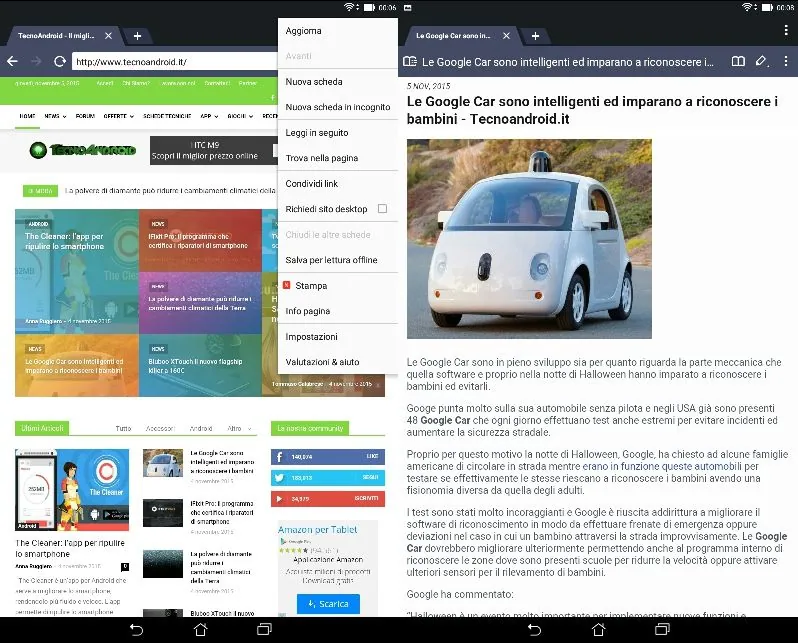
Task: Tap Android back button in left navigation bar
Action: [x=136, y=630]
